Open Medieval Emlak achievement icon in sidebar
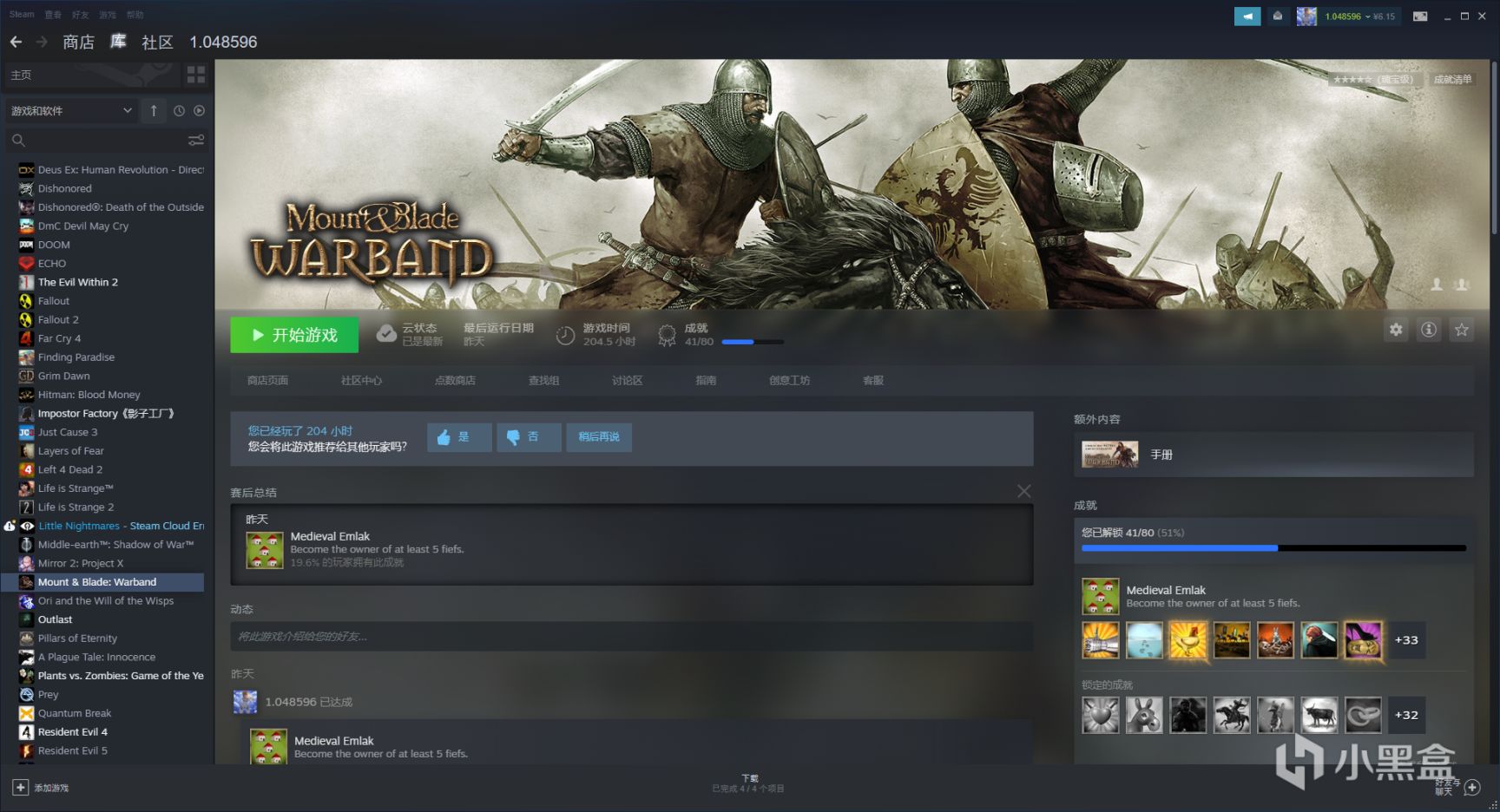The image size is (1500, 812). (x=1101, y=596)
